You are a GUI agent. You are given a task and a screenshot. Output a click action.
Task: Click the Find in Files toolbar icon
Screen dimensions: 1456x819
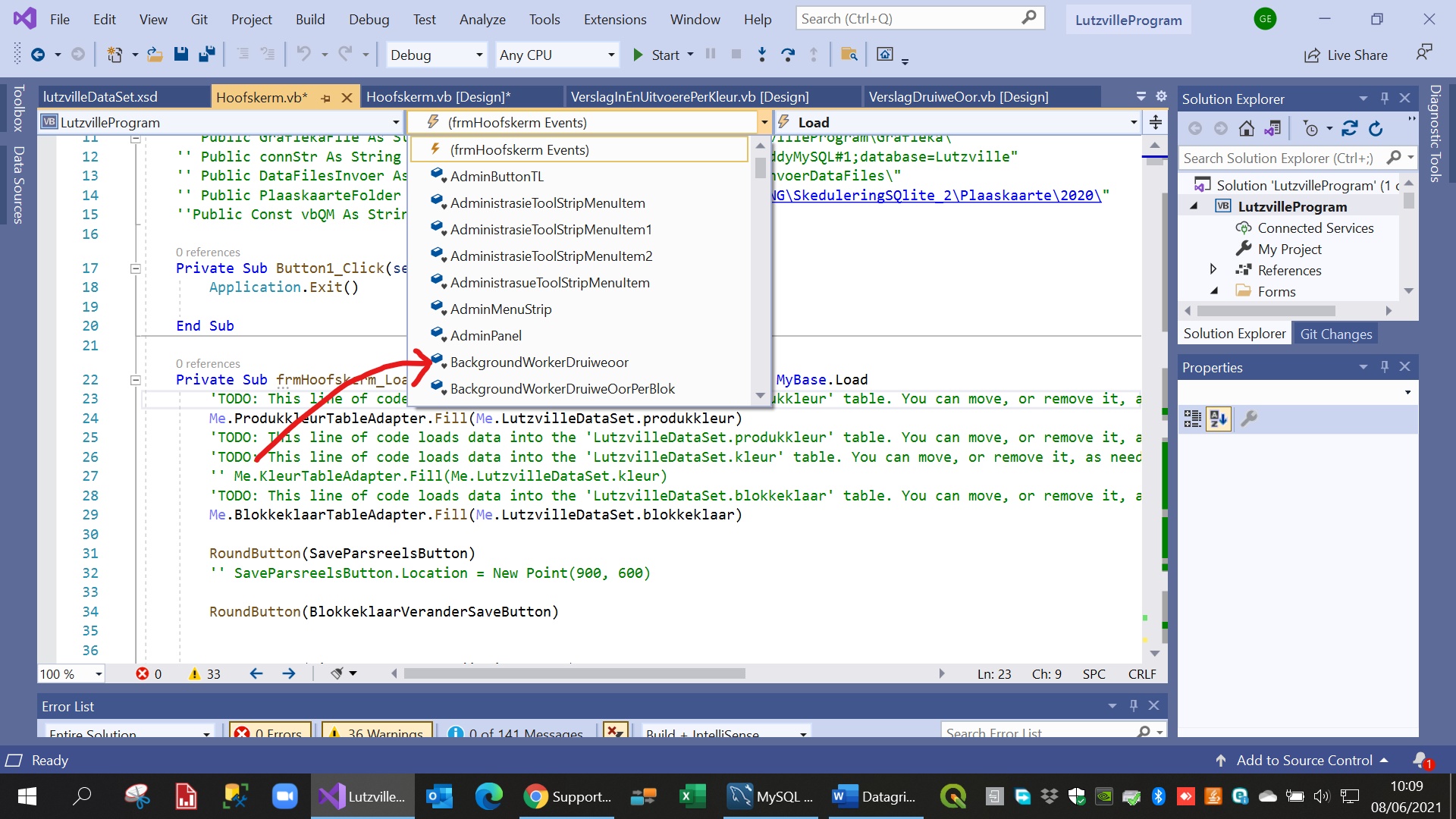click(849, 55)
